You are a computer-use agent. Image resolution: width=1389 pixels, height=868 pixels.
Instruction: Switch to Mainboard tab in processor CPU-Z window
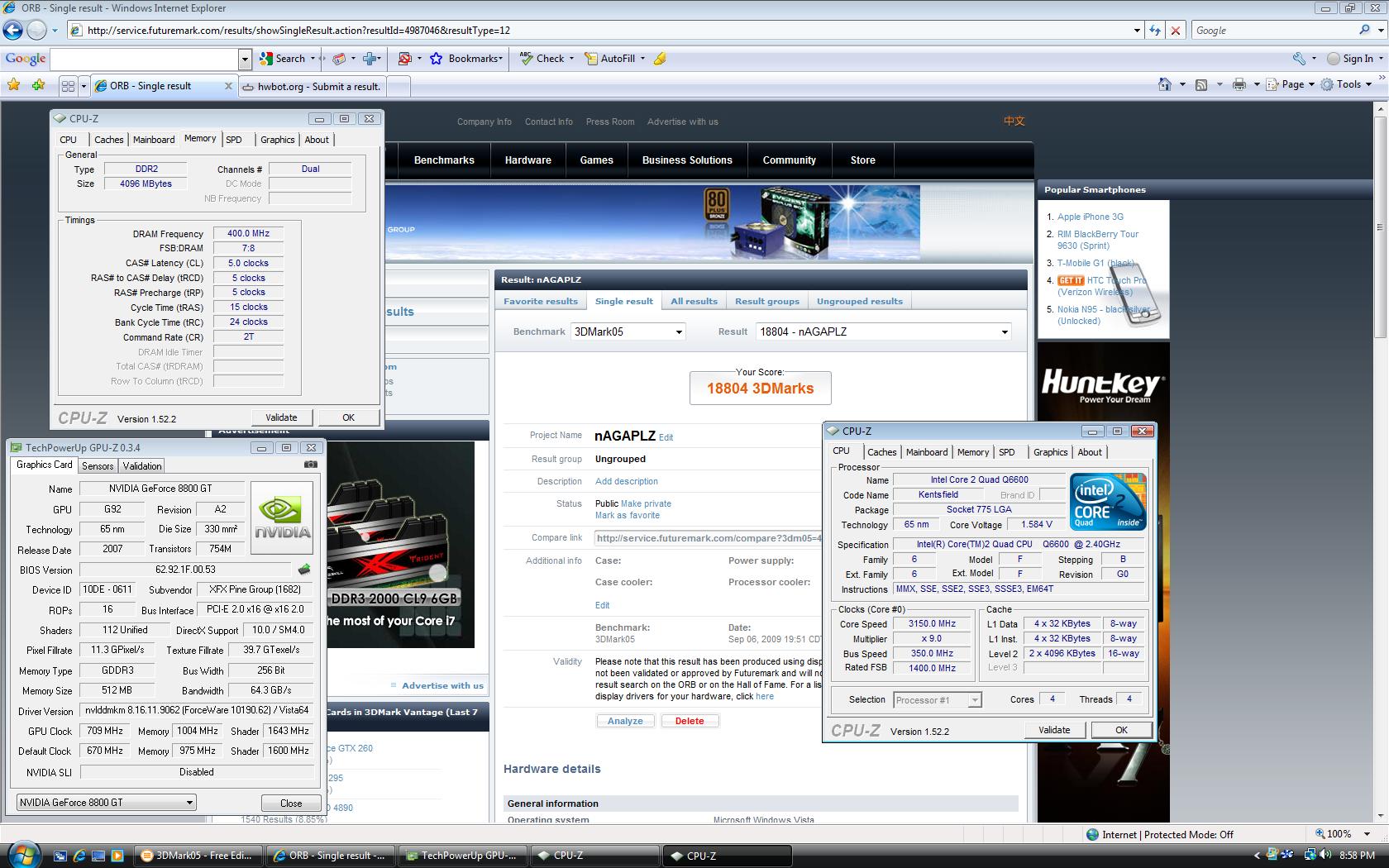(x=927, y=452)
